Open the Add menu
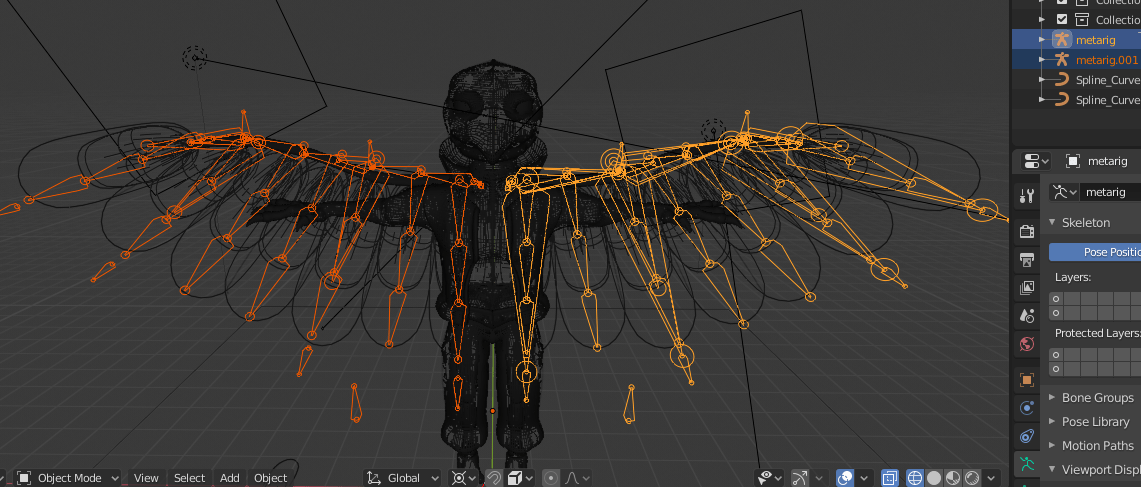Viewport: 1141px width, 487px height. click(x=230, y=478)
